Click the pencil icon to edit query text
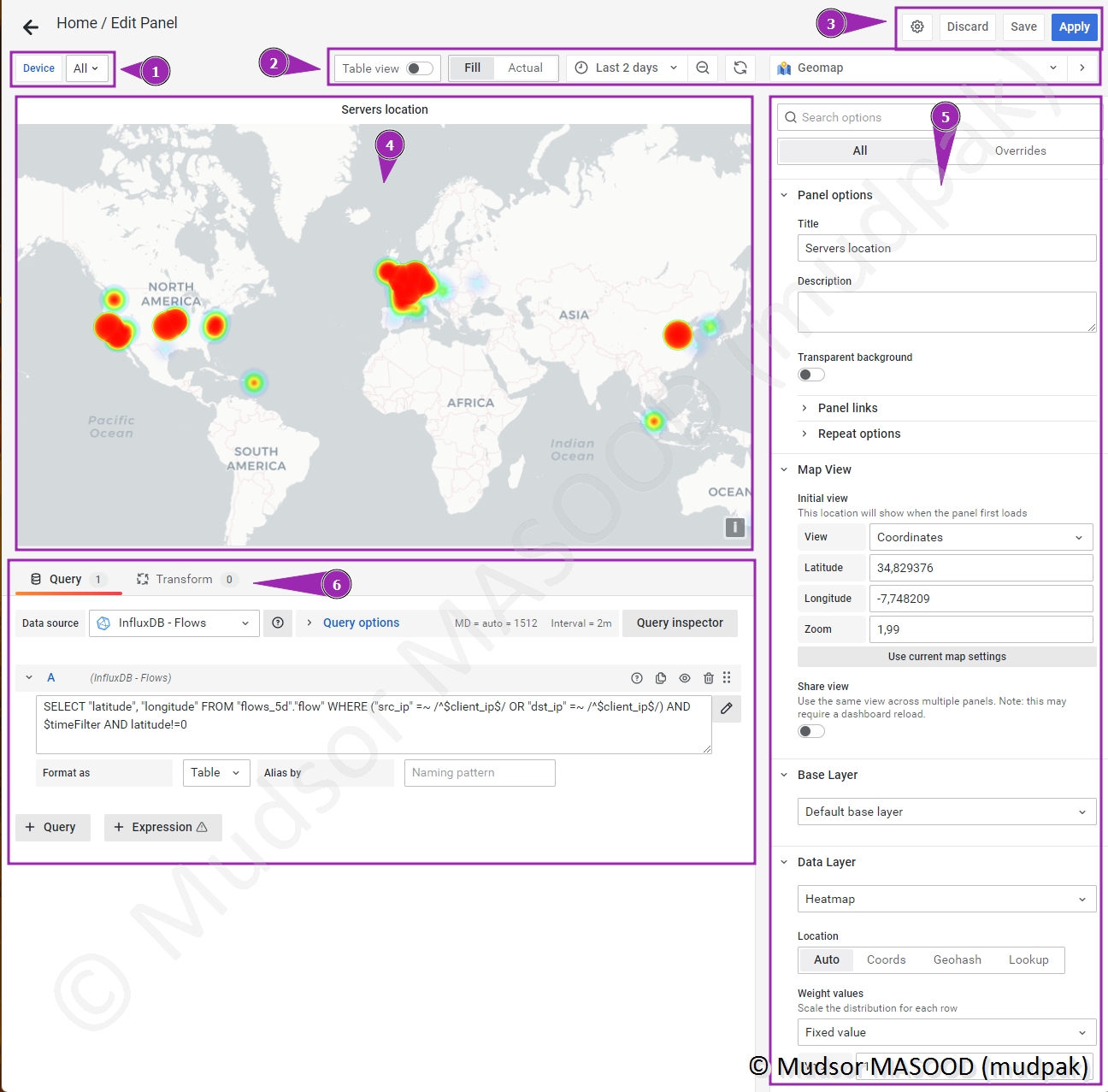 click(726, 708)
